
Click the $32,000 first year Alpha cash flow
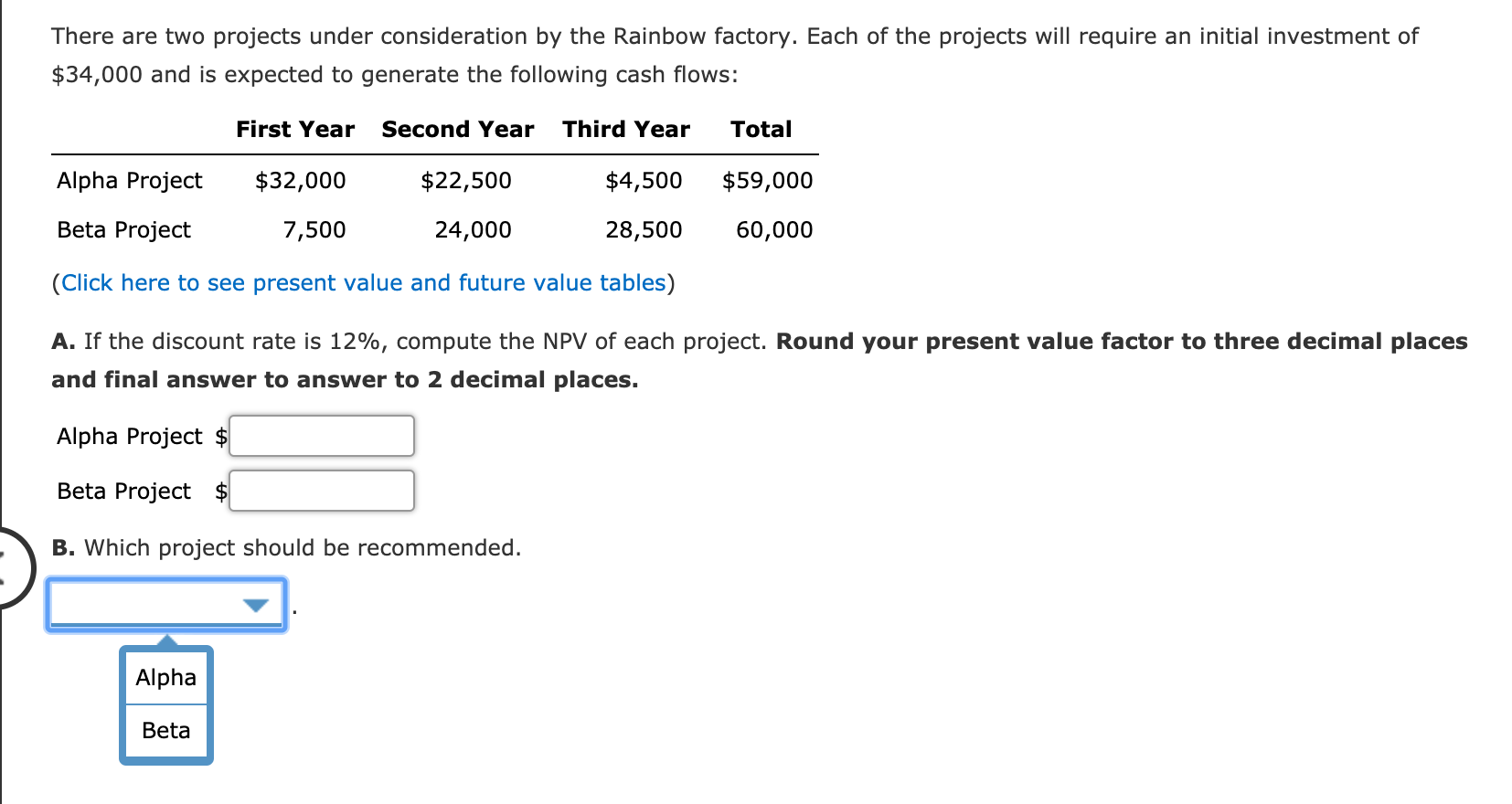pos(301,180)
